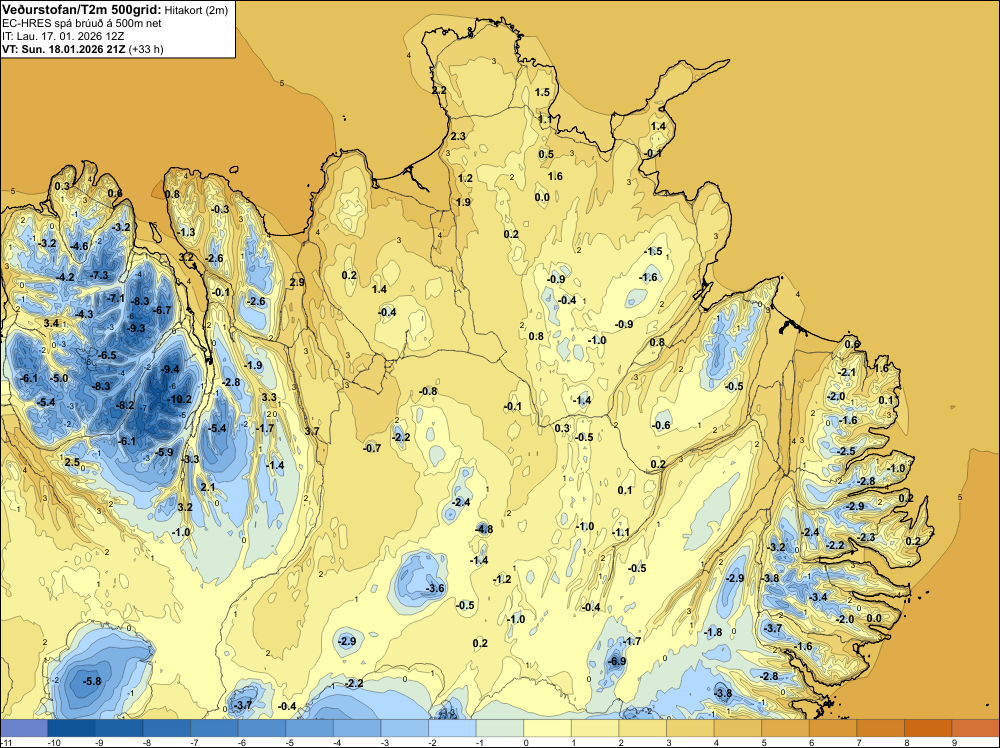Click the -8.2 temperature value

pyautogui.click(x=125, y=405)
